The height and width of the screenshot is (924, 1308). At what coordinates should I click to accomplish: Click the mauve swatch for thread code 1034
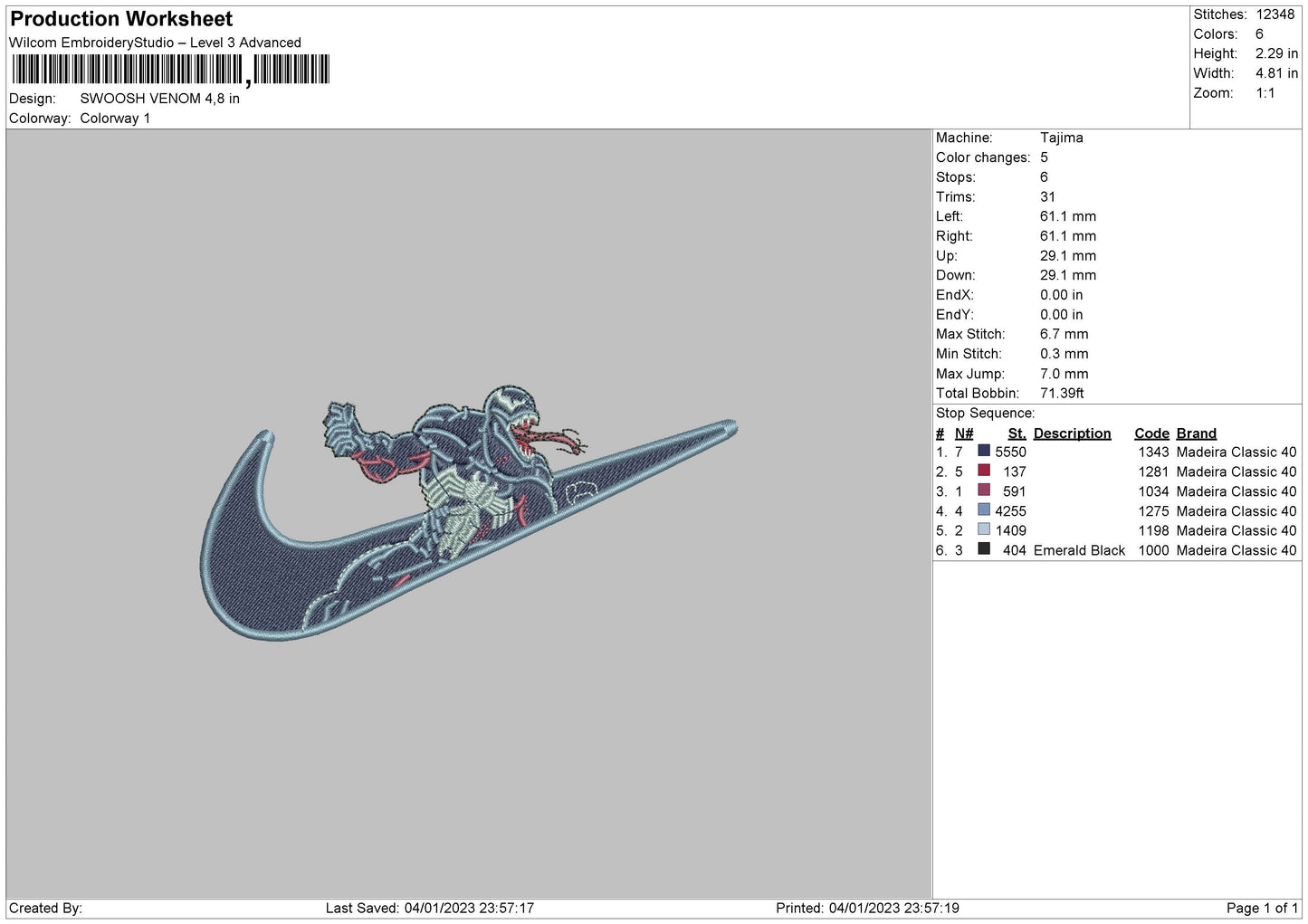tap(983, 491)
